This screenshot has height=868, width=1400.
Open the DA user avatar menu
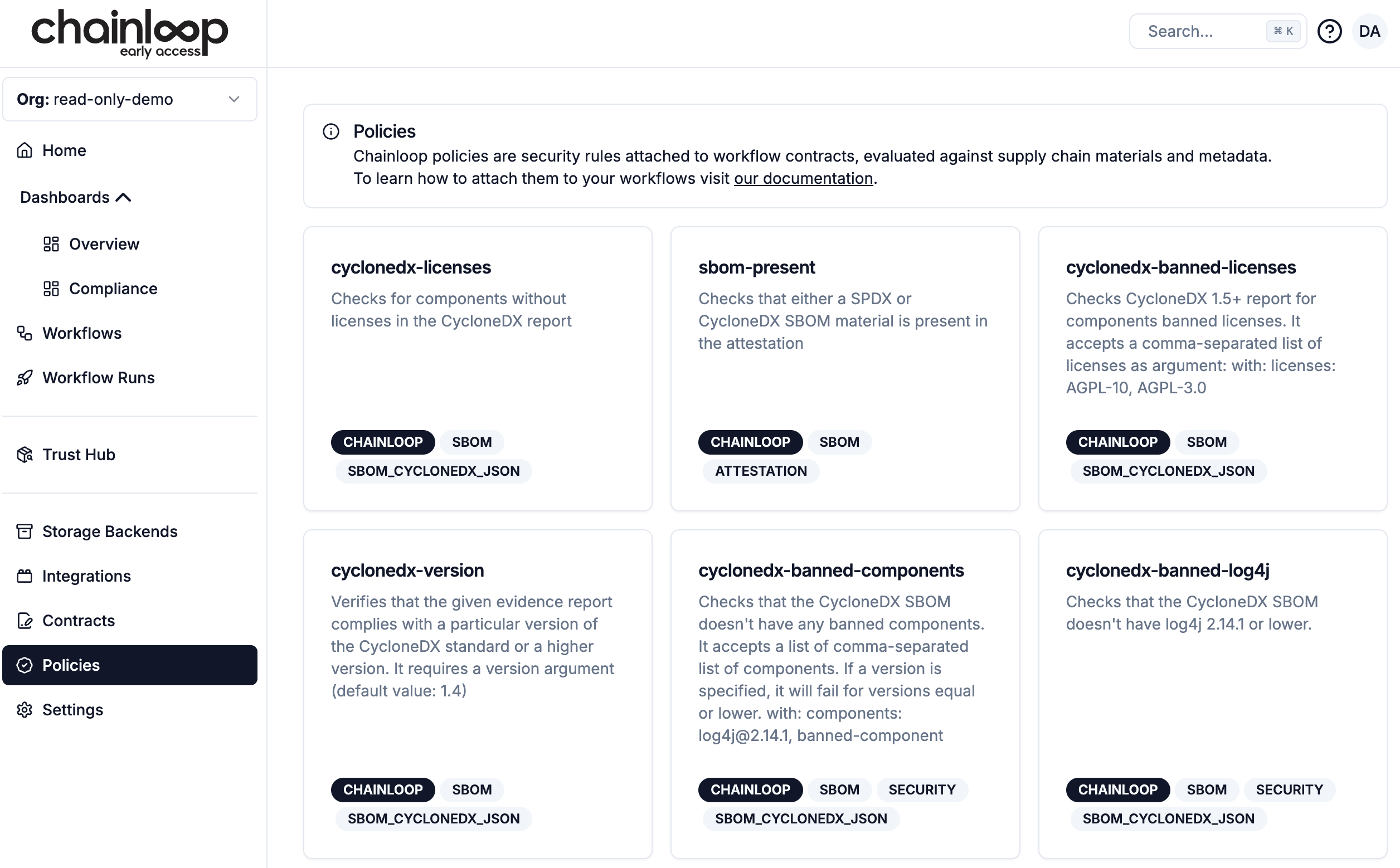coord(1369,32)
